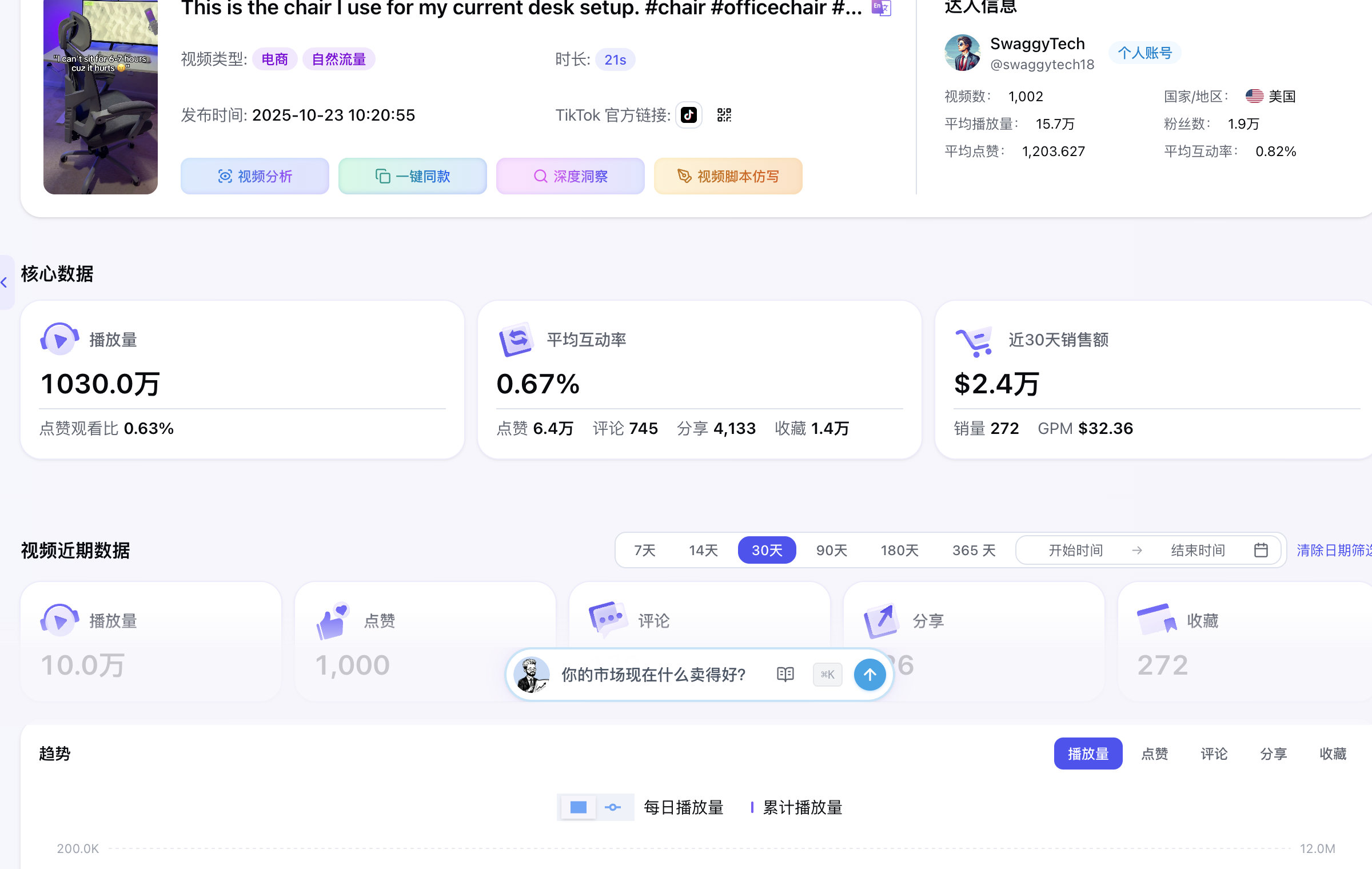Open the book icon in the assistant bar
This screenshot has width=1372, height=869.
point(785,675)
